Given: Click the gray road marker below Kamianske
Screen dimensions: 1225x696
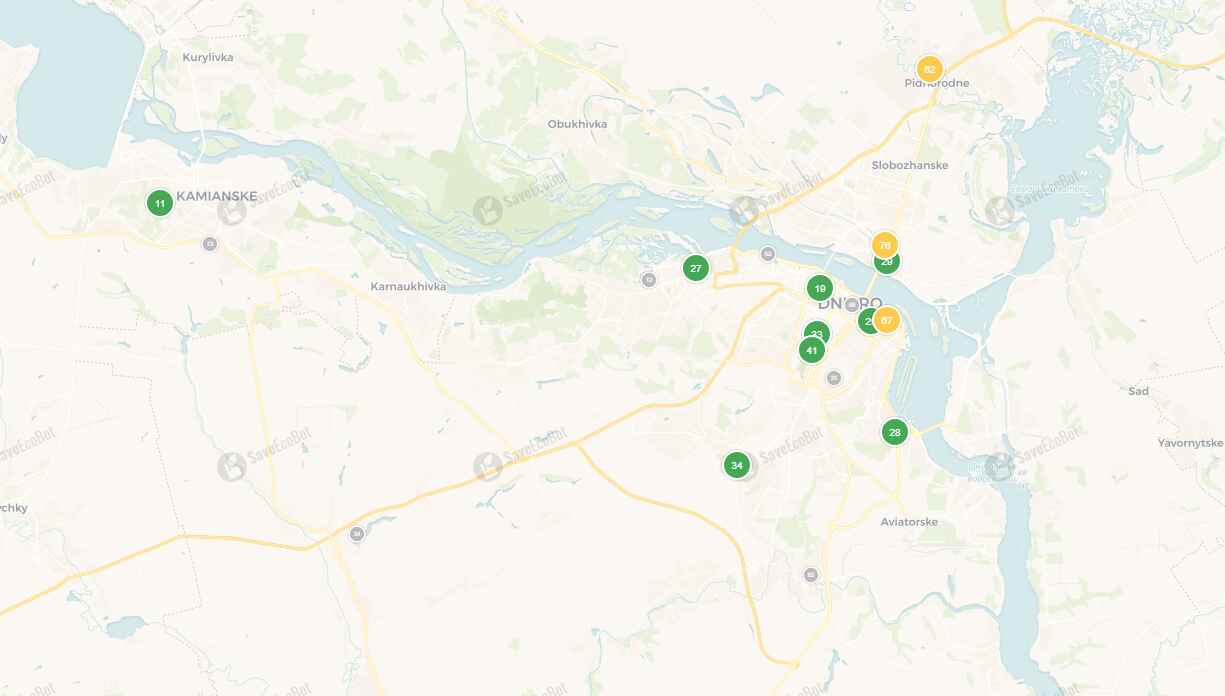Looking at the screenshot, I should coord(209,243).
